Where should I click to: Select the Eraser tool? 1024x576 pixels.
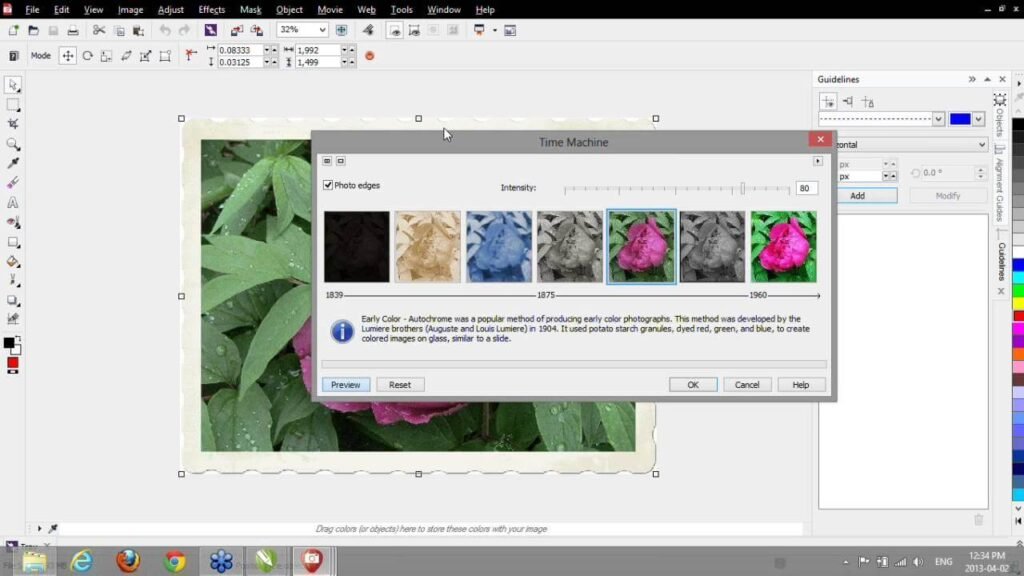[x=12, y=183]
